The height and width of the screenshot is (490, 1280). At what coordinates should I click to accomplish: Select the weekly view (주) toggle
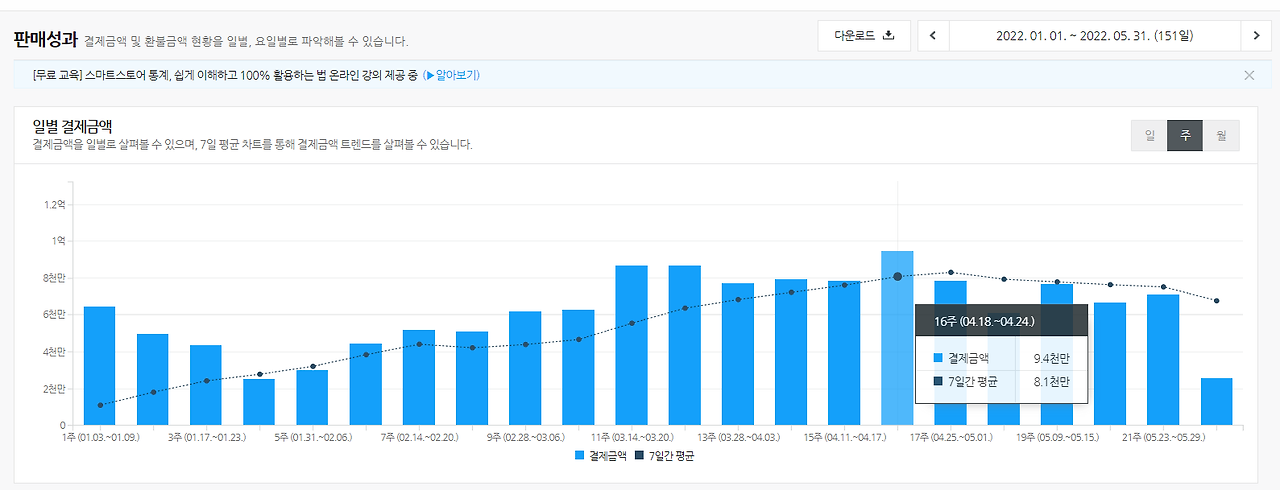[1185, 136]
